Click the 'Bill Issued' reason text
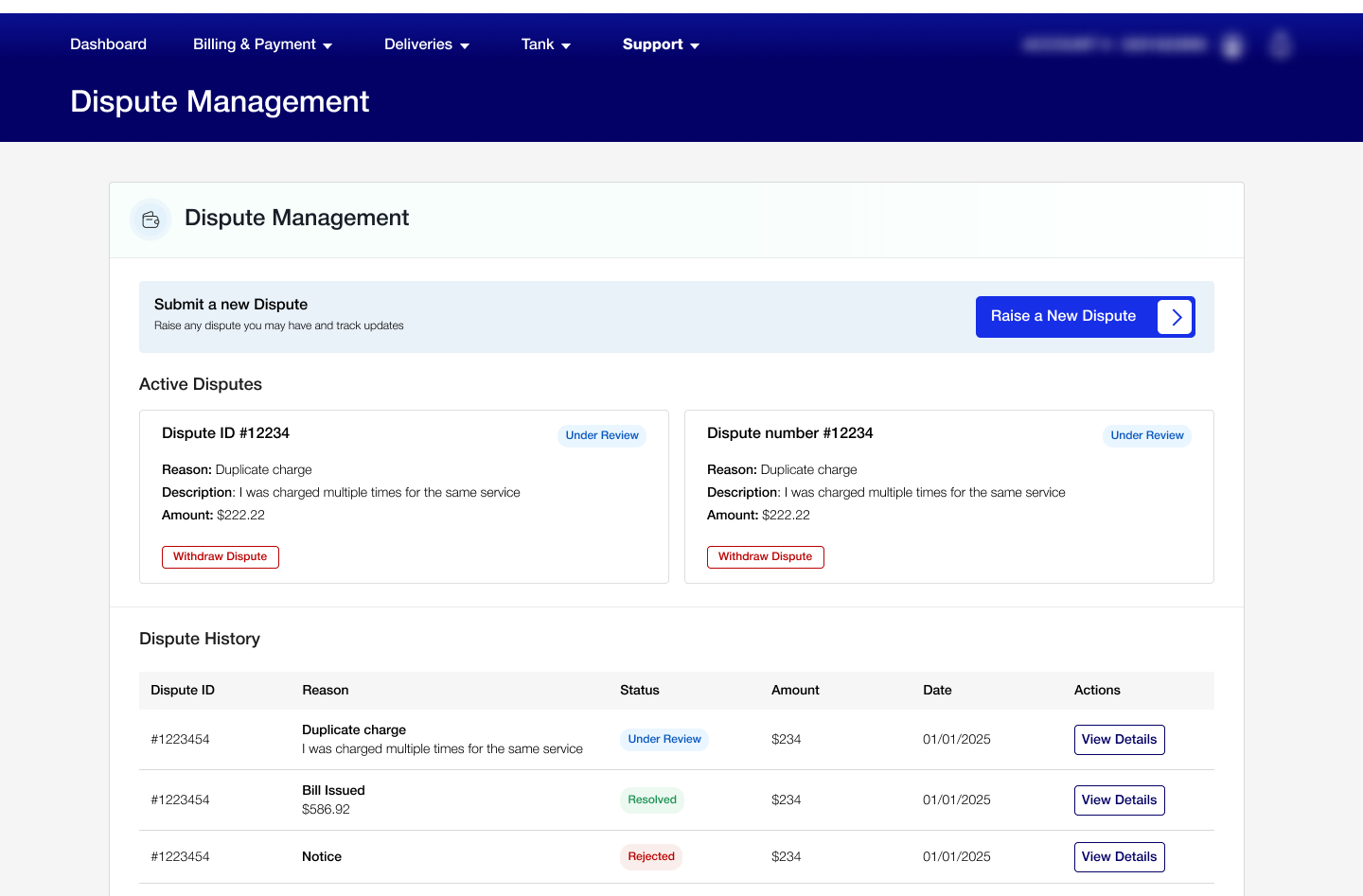Screen dimensions: 1363x896 point(333,791)
